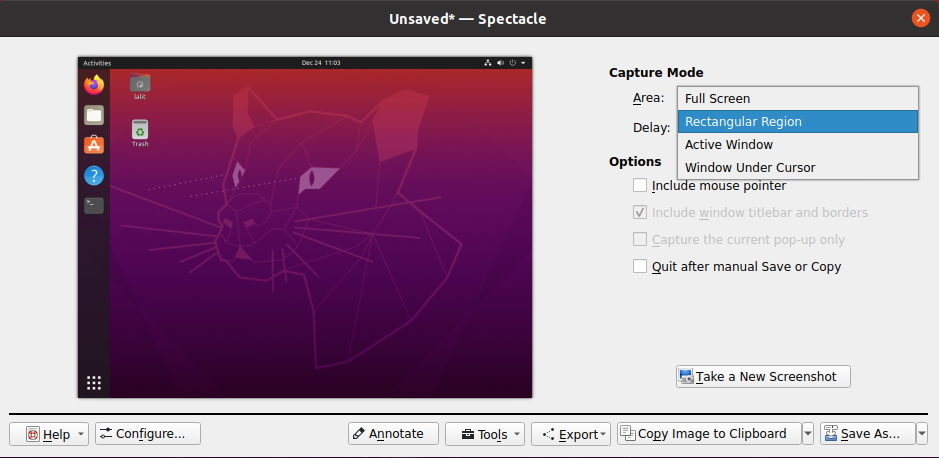
Task: Pick Active Window in the Area dropdown
Action: tap(798, 144)
